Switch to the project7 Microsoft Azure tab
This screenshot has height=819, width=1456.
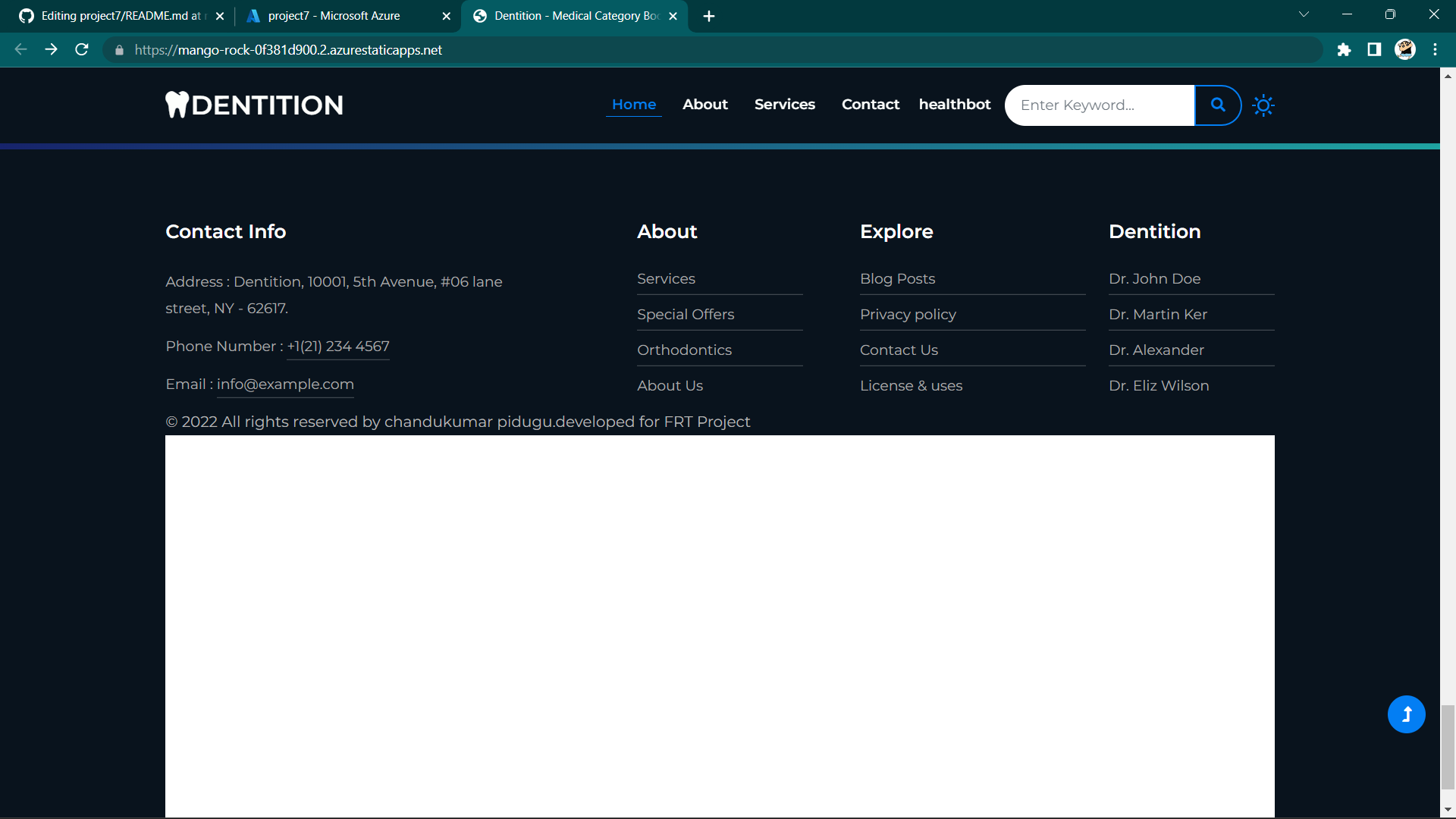coord(334,15)
